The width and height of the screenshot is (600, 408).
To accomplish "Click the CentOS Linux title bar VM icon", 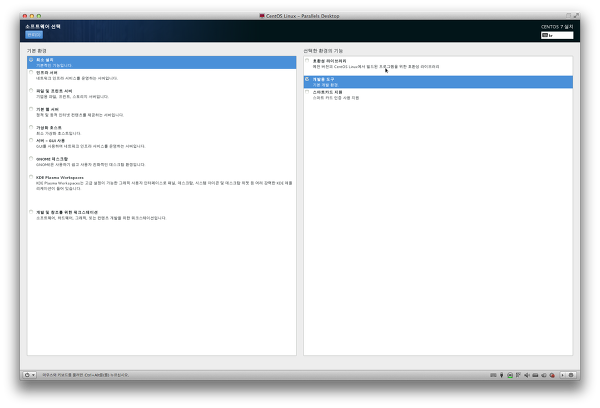I will coord(262,16).
